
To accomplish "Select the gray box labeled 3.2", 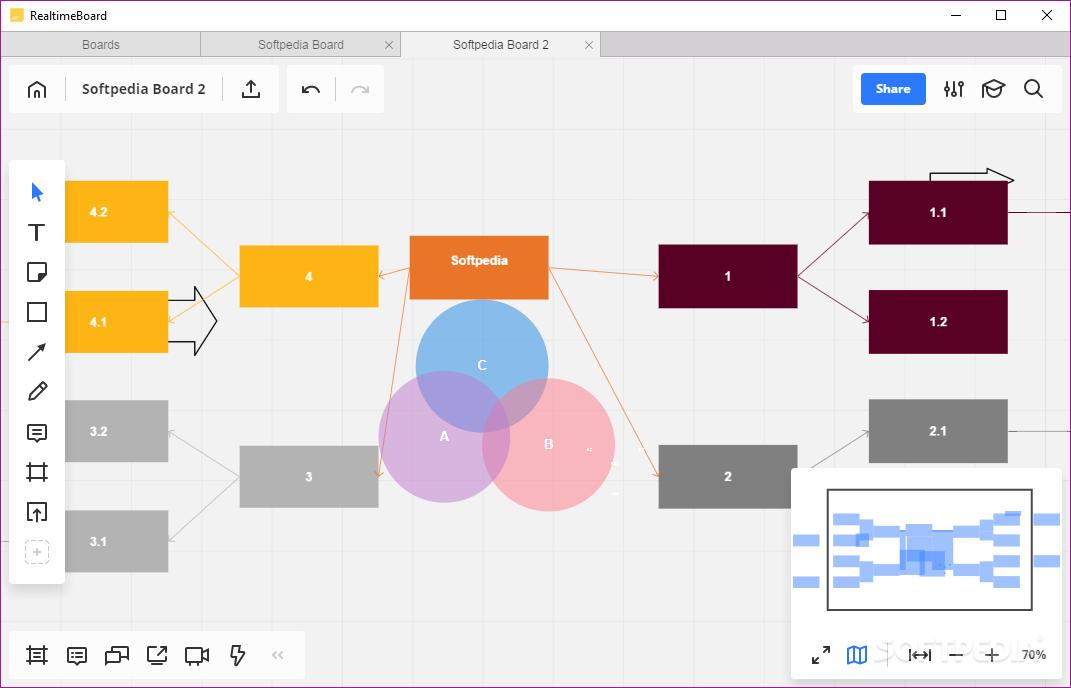I will pyautogui.click(x=116, y=431).
